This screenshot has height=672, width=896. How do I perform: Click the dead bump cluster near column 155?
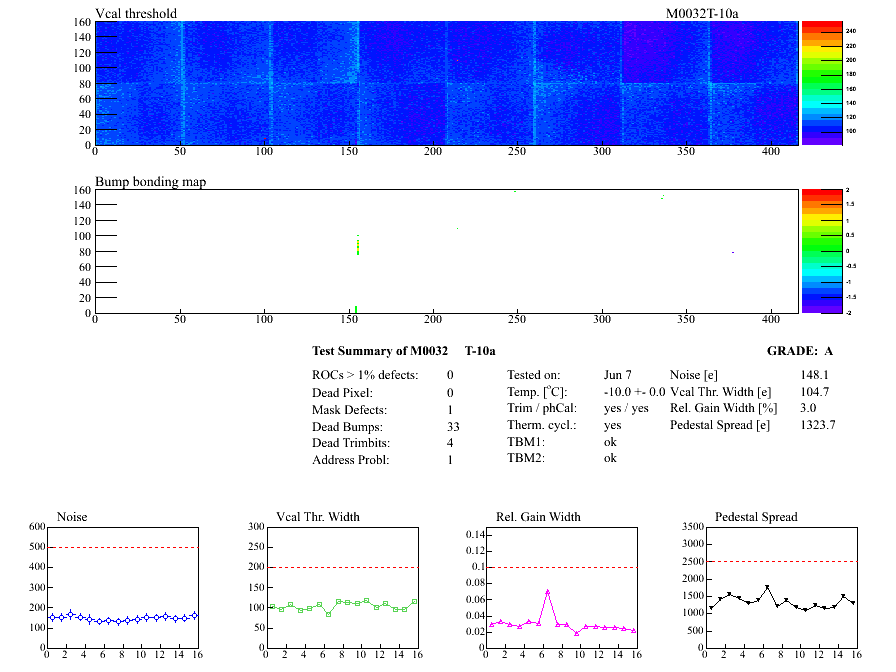pyautogui.click(x=357, y=247)
